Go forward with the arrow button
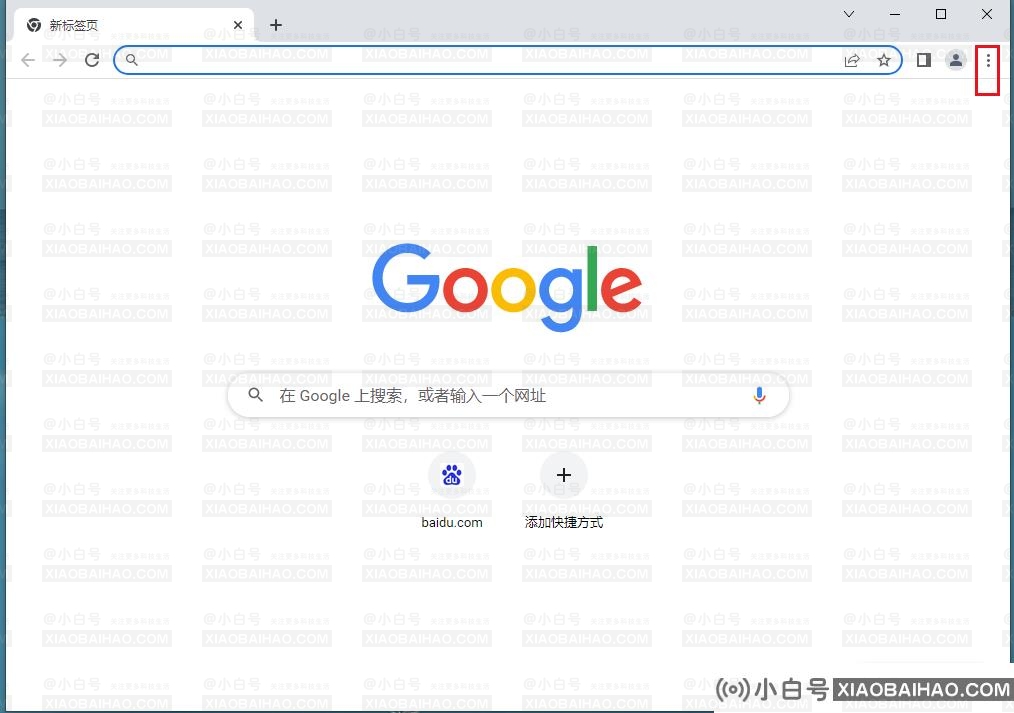The width and height of the screenshot is (1014, 713). point(59,60)
